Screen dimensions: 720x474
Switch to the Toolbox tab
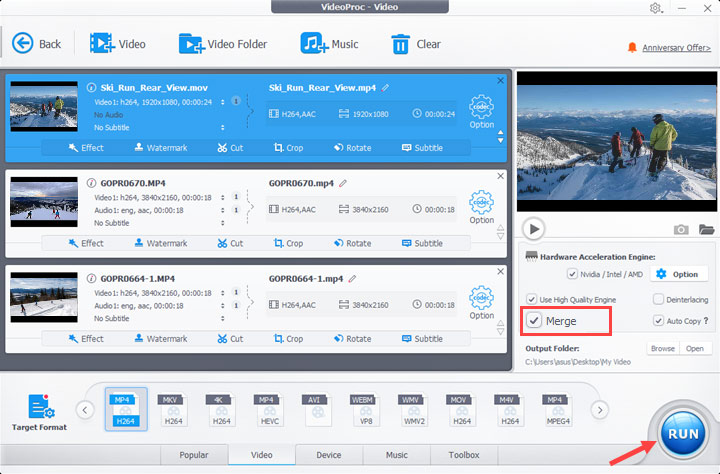[464, 455]
